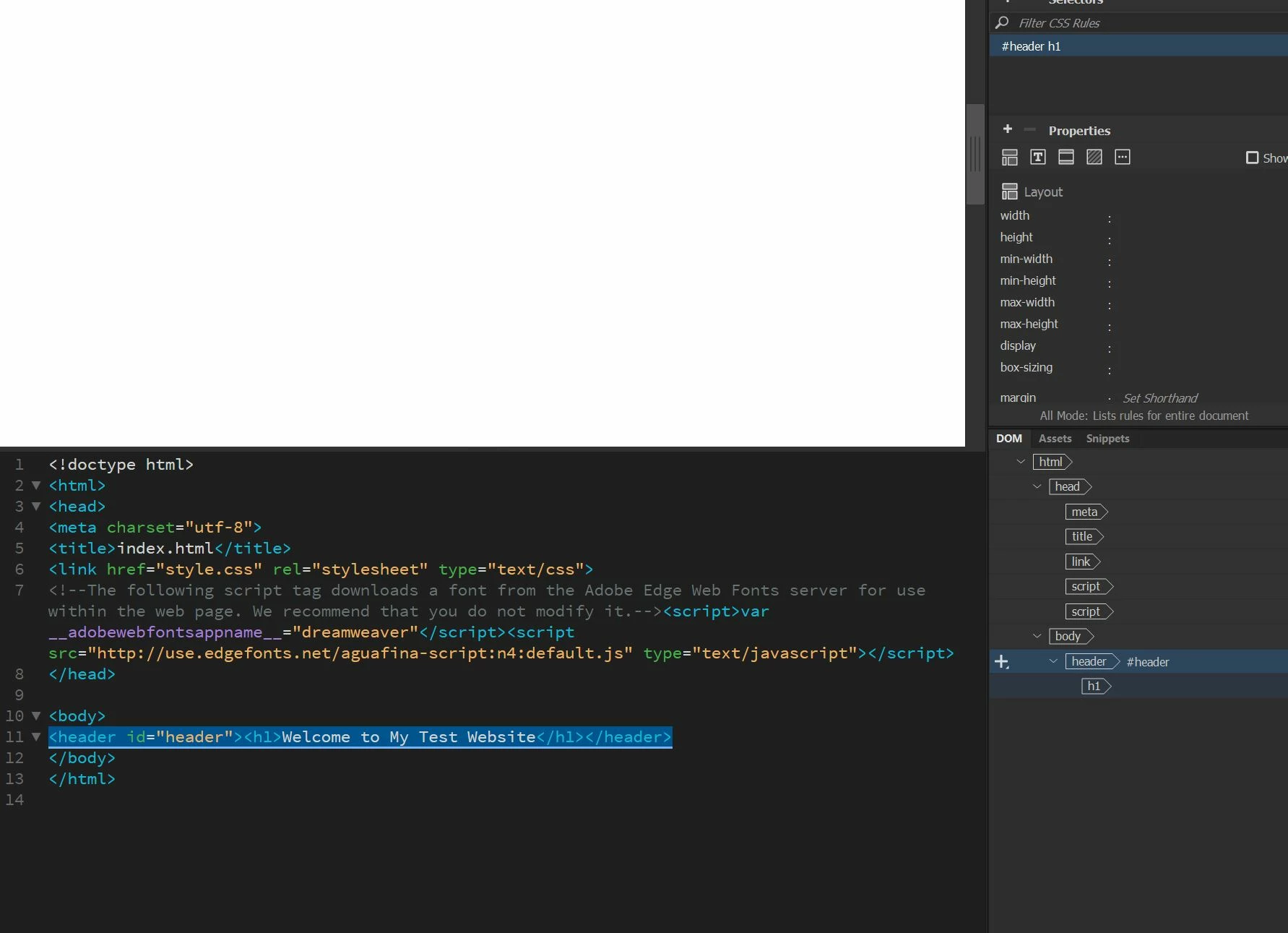Viewport: 1288px width, 933px height.
Task: Select the header element tag in DOM tree
Action: coord(1092,661)
